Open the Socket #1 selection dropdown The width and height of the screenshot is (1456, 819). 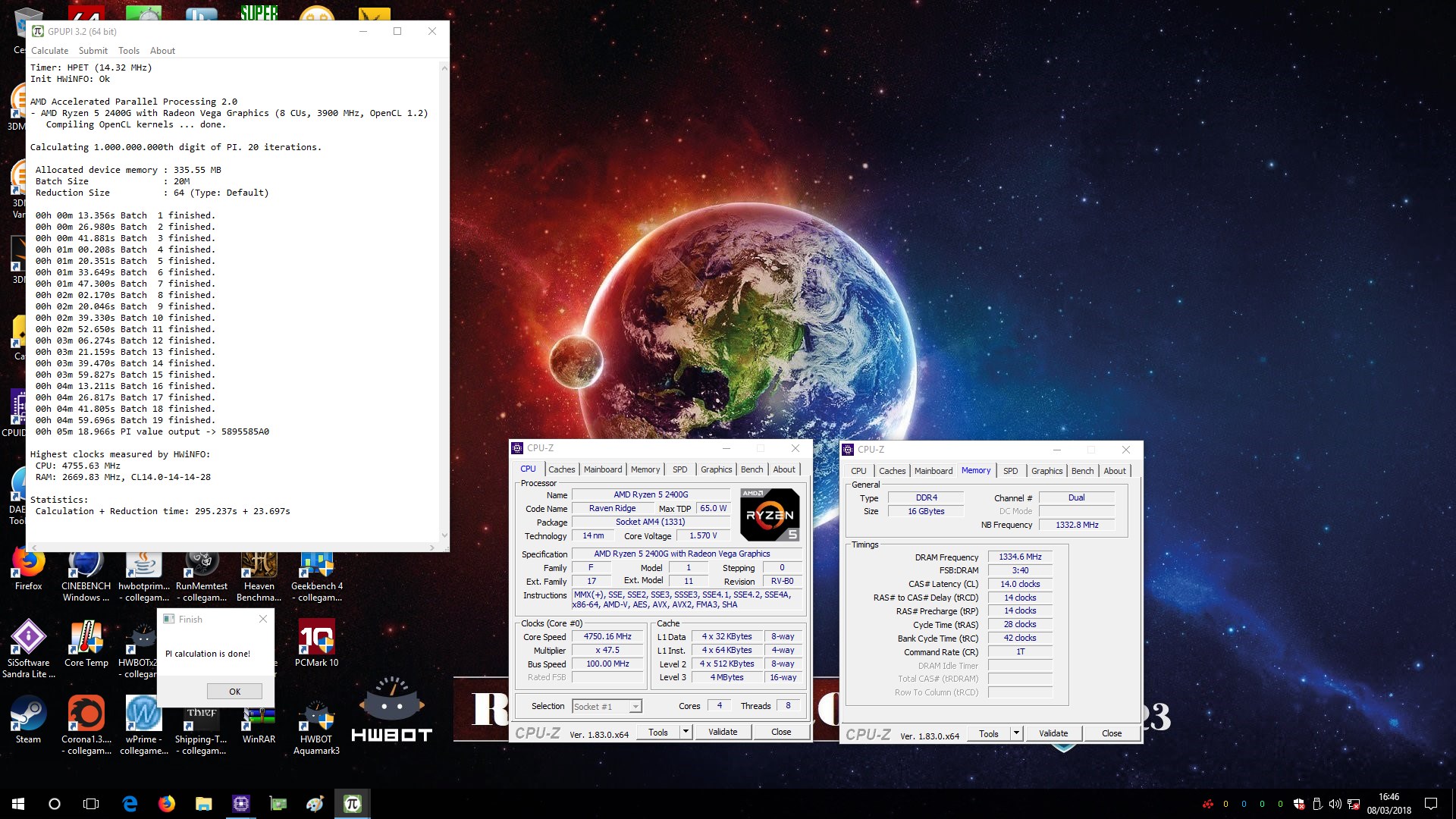pyautogui.click(x=607, y=707)
